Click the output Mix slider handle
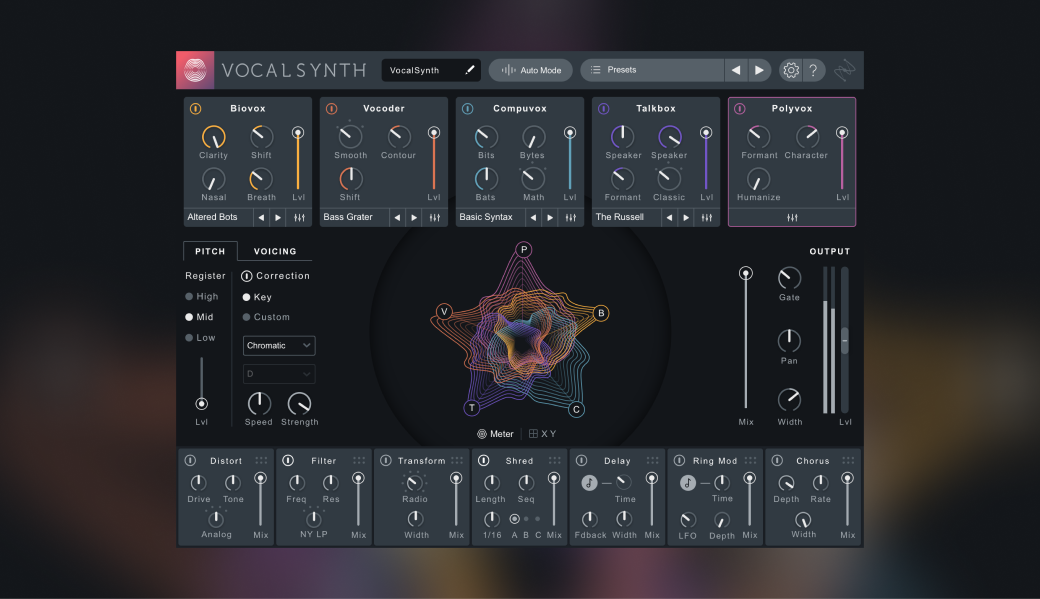Viewport: 1040px width, 599px height. pyautogui.click(x=746, y=273)
